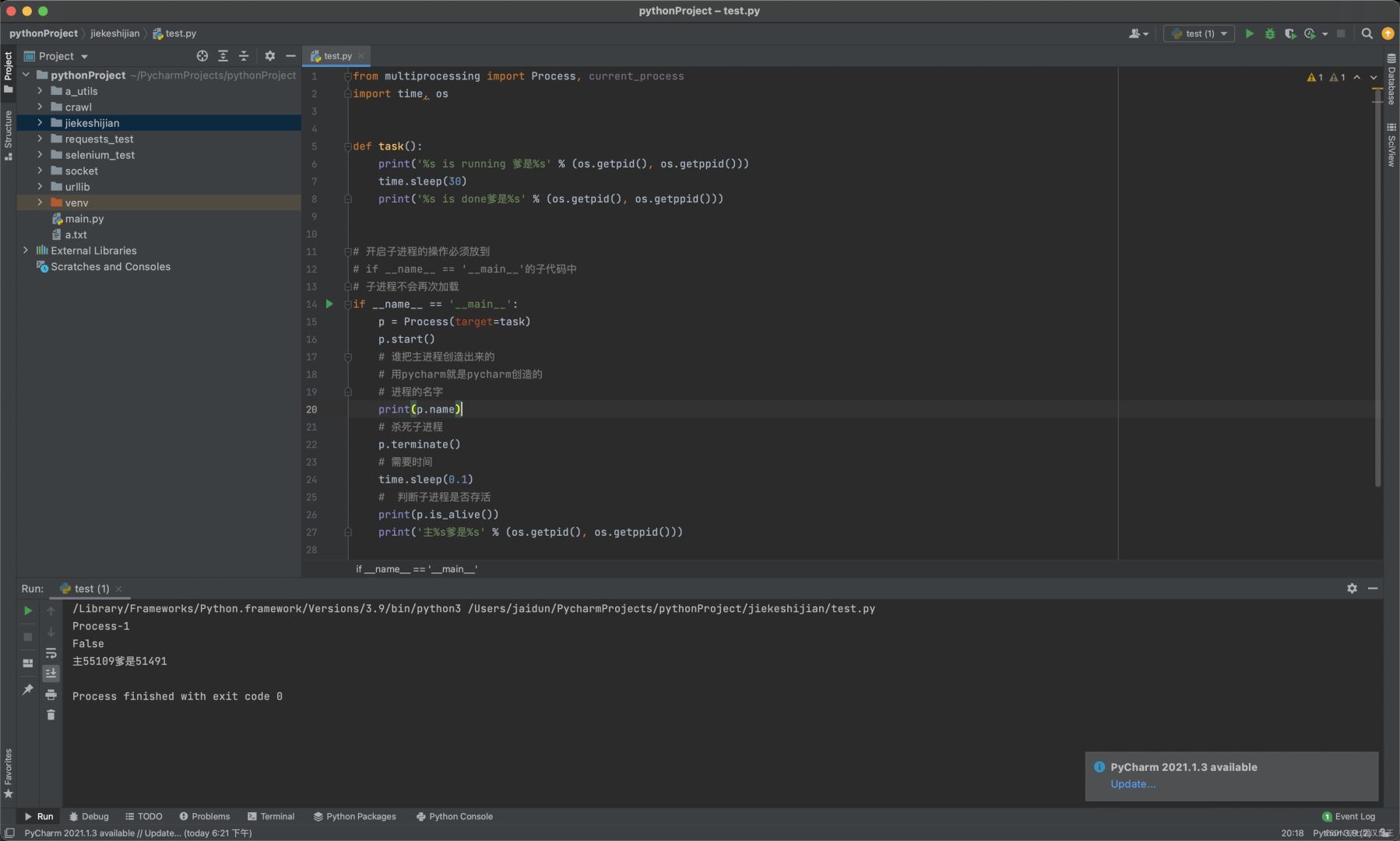This screenshot has width=1400, height=841.
Task: Click the locate-in-project crosshair icon
Action: (x=202, y=56)
